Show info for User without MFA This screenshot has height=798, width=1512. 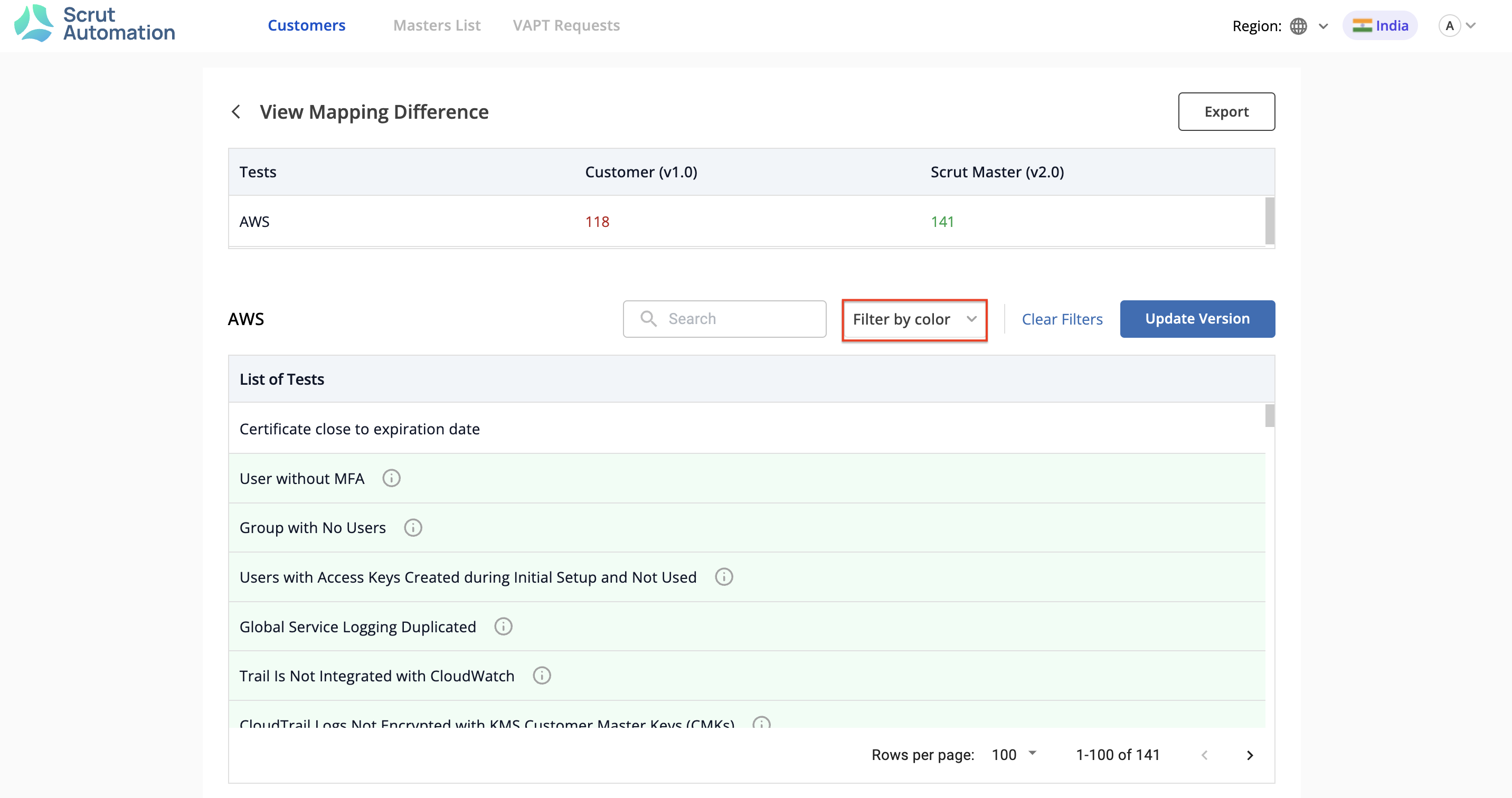[392, 478]
